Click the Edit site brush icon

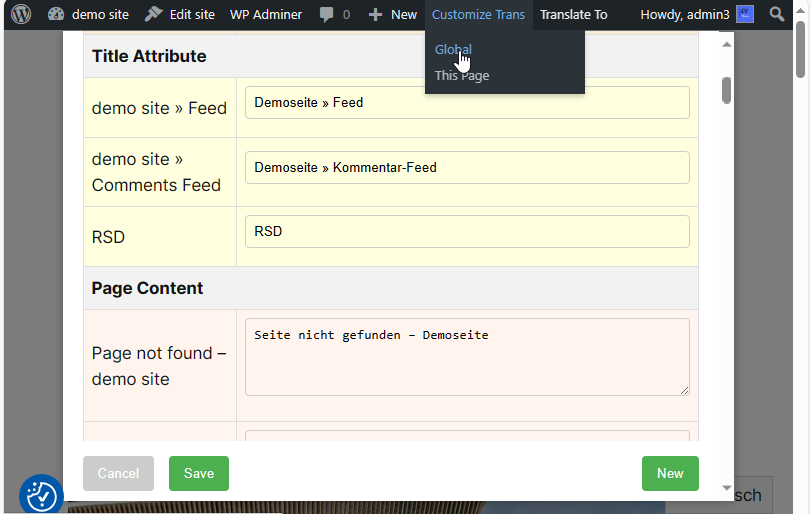click(153, 14)
